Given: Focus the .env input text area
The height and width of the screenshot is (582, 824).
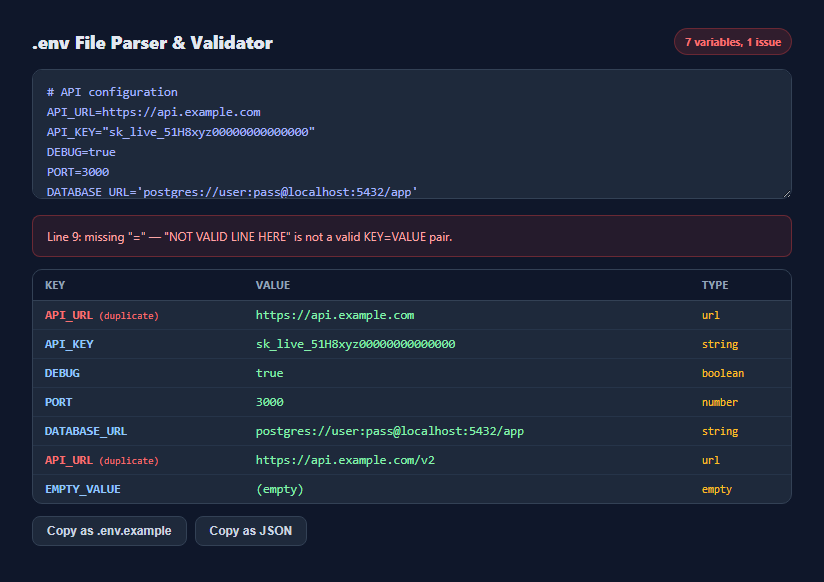Looking at the screenshot, I should click(412, 134).
